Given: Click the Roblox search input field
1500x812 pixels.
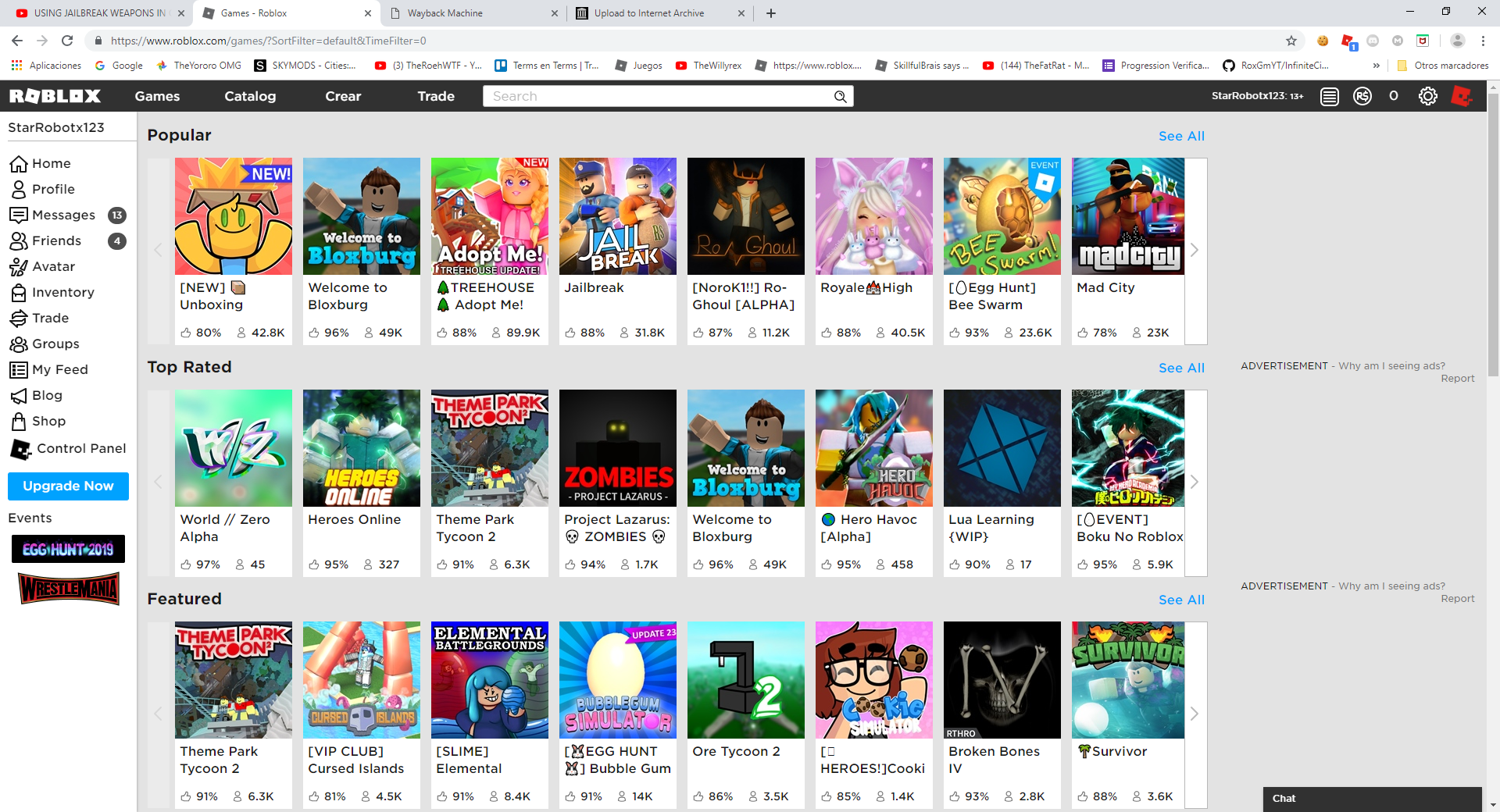Looking at the screenshot, I should [x=668, y=96].
